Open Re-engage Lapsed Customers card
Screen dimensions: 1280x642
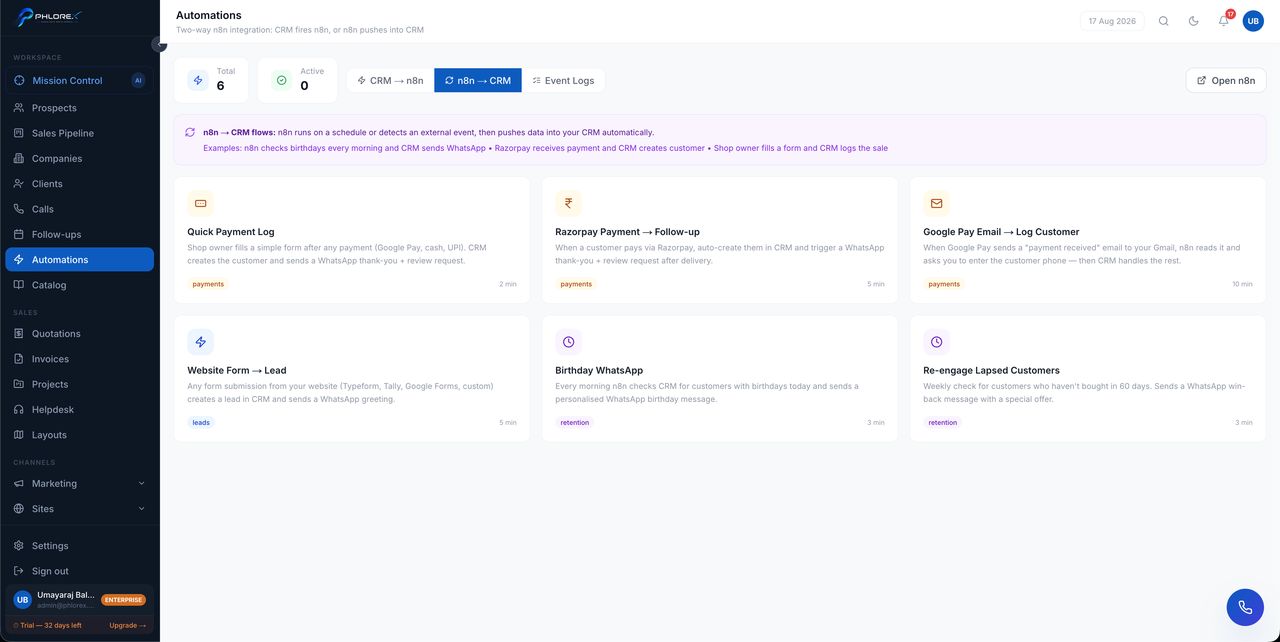point(1088,379)
